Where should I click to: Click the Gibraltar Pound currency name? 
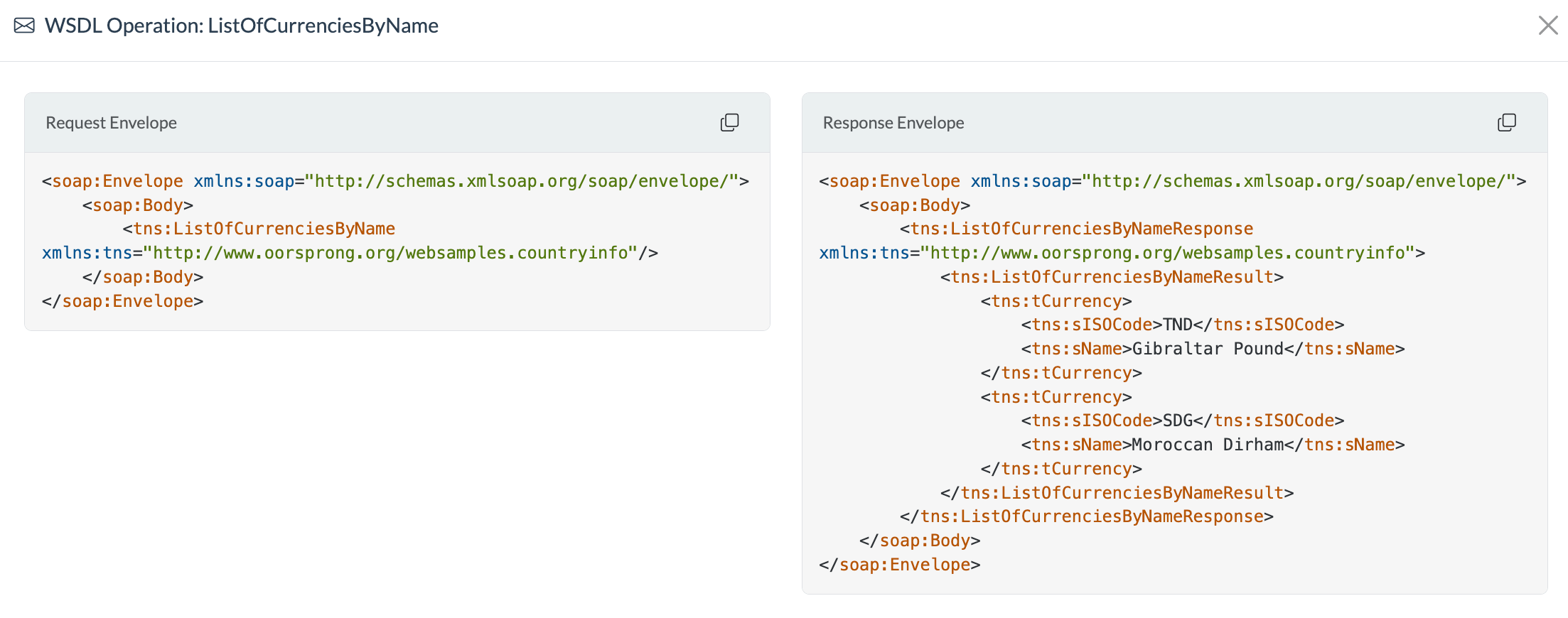pyautogui.click(x=1208, y=349)
